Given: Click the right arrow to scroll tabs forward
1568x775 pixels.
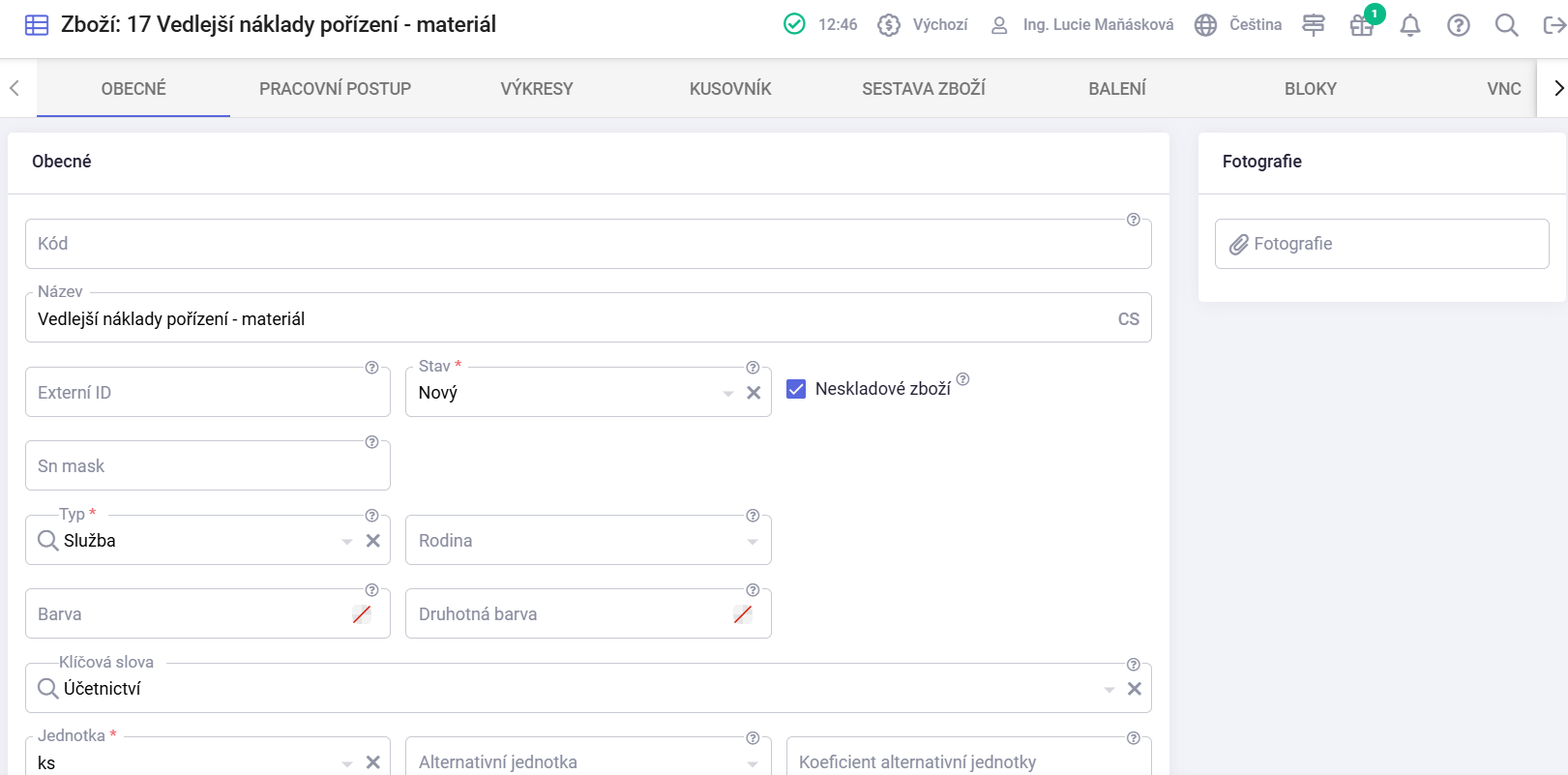Looking at the screenshot, I should 1557,88.
